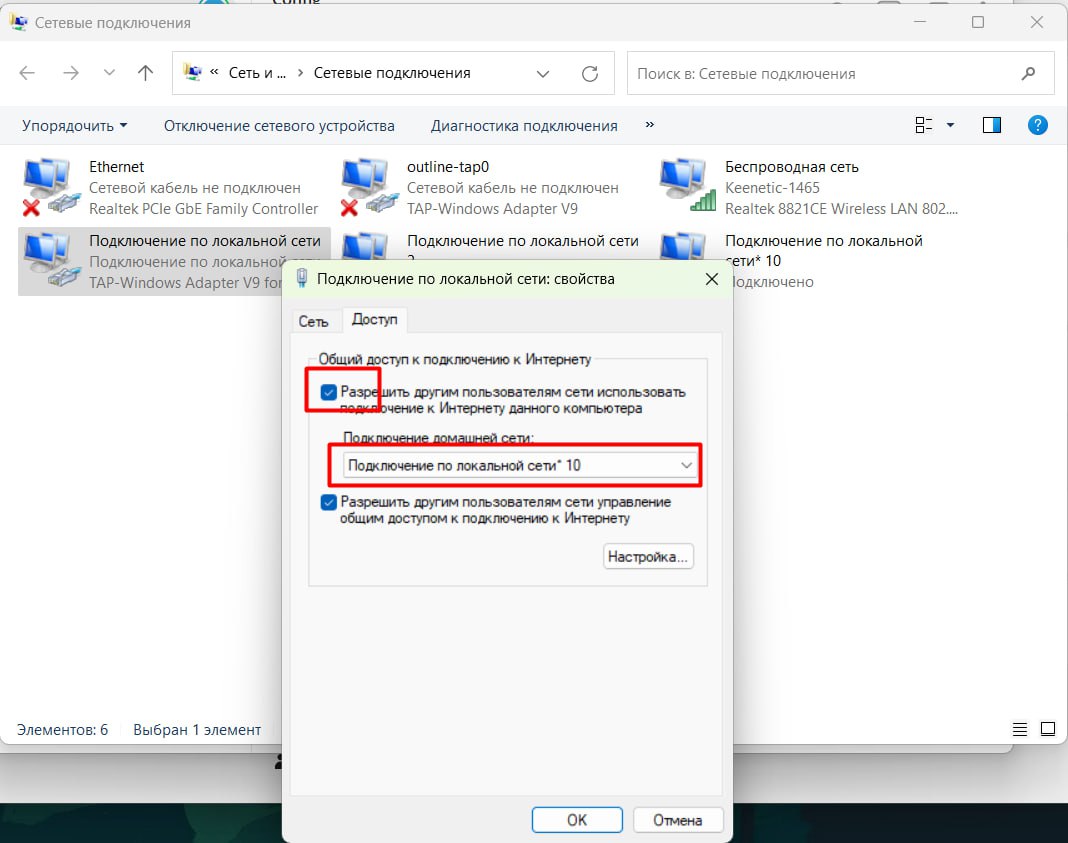Uncheck allow users to control shared access
Screen dimensions: 1068x843
[328, 502]
